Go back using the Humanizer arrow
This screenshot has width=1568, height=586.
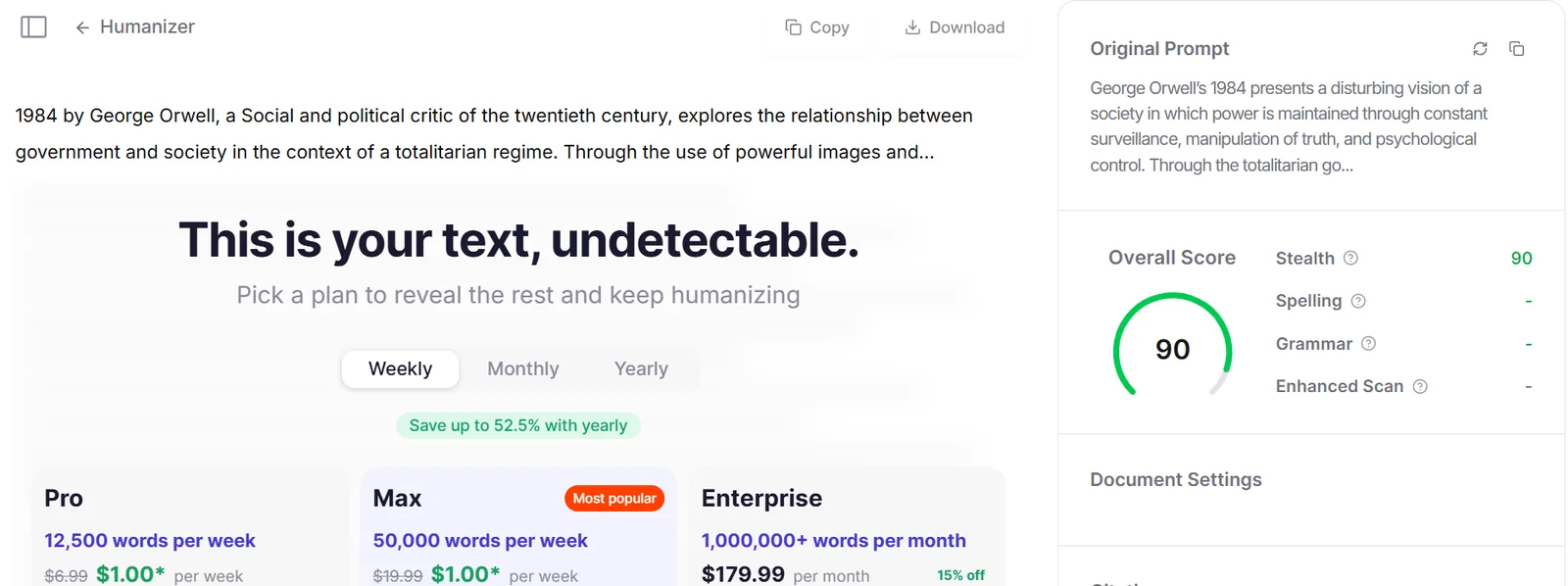(82, 27)
